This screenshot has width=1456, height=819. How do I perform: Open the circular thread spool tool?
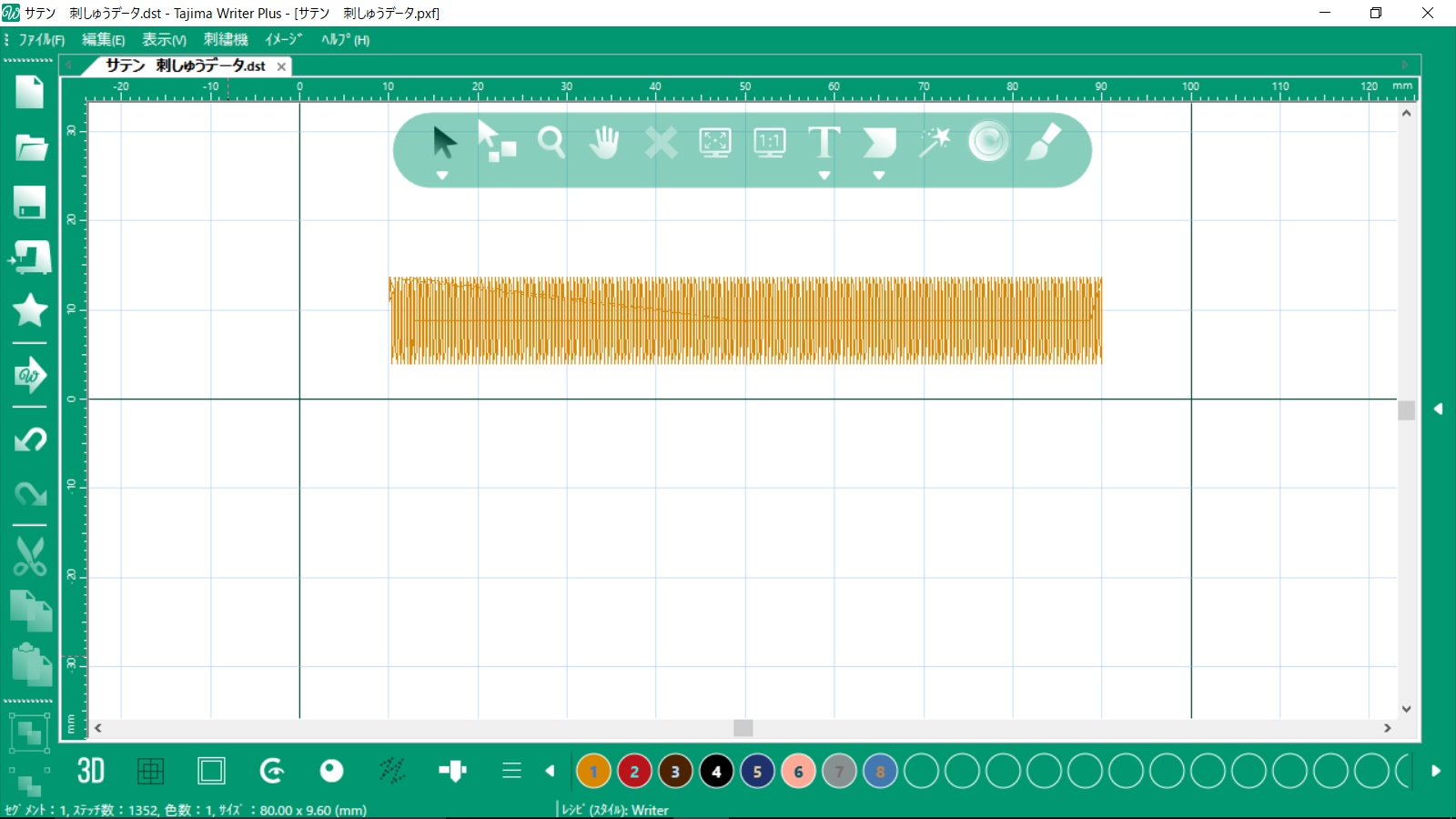tap(988, 141)
